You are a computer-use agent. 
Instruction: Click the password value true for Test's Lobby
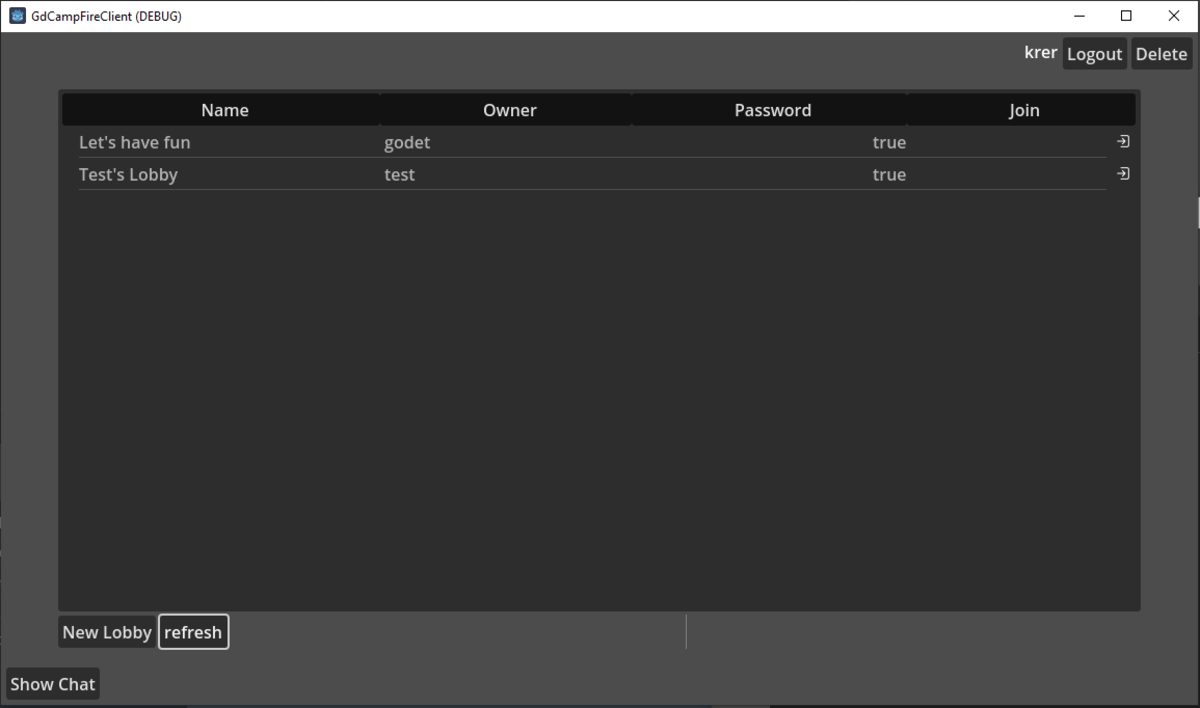888,174
